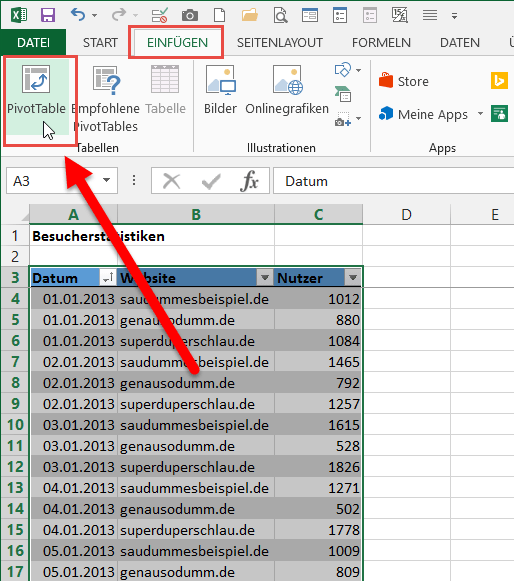The width and height of the screenshot is (514, 581).
Task: Click the camera icon in quick access toolbar
Action: click(189, 16)
